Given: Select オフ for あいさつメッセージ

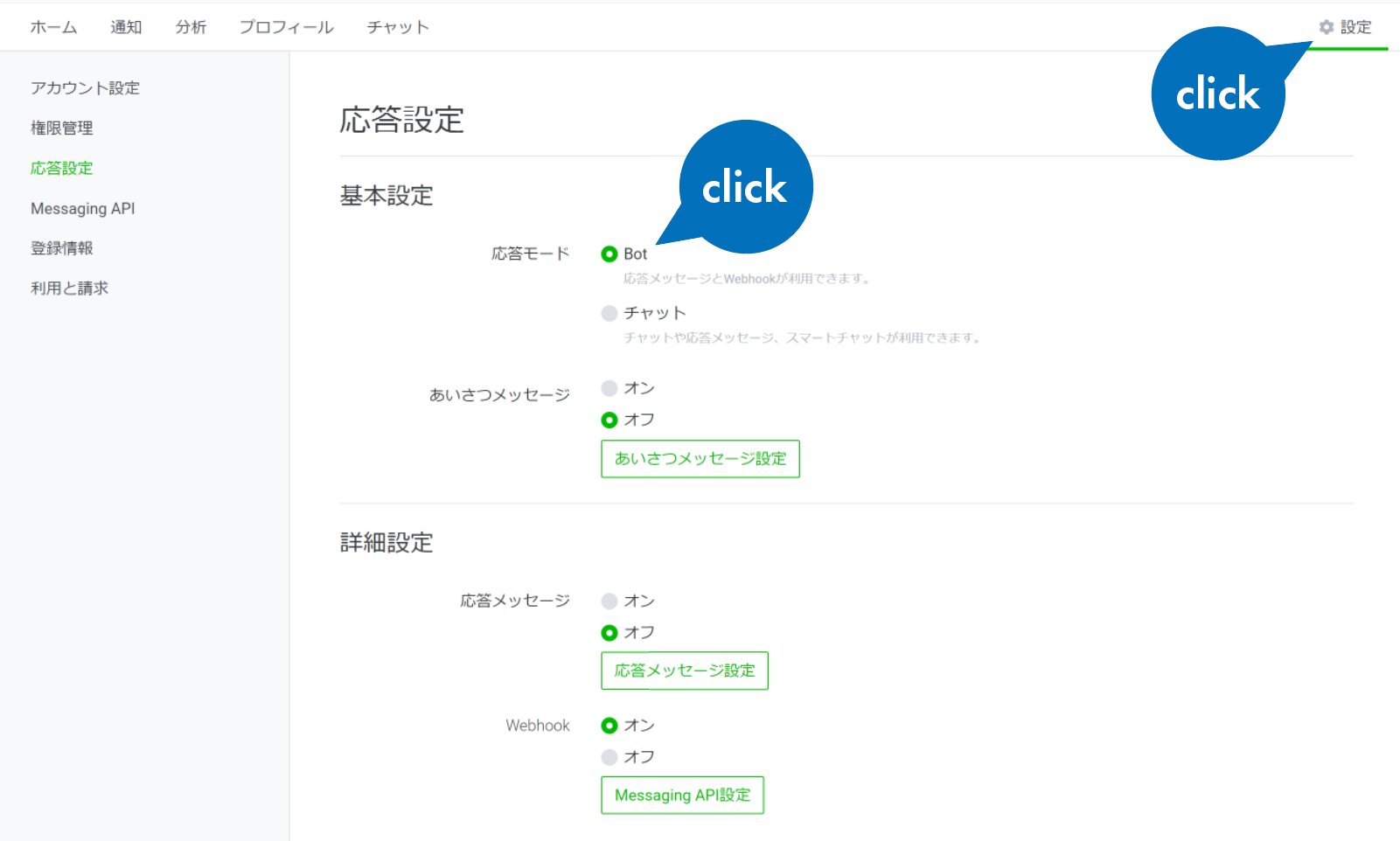Looking at the screenshot, I should coord(609,420).
